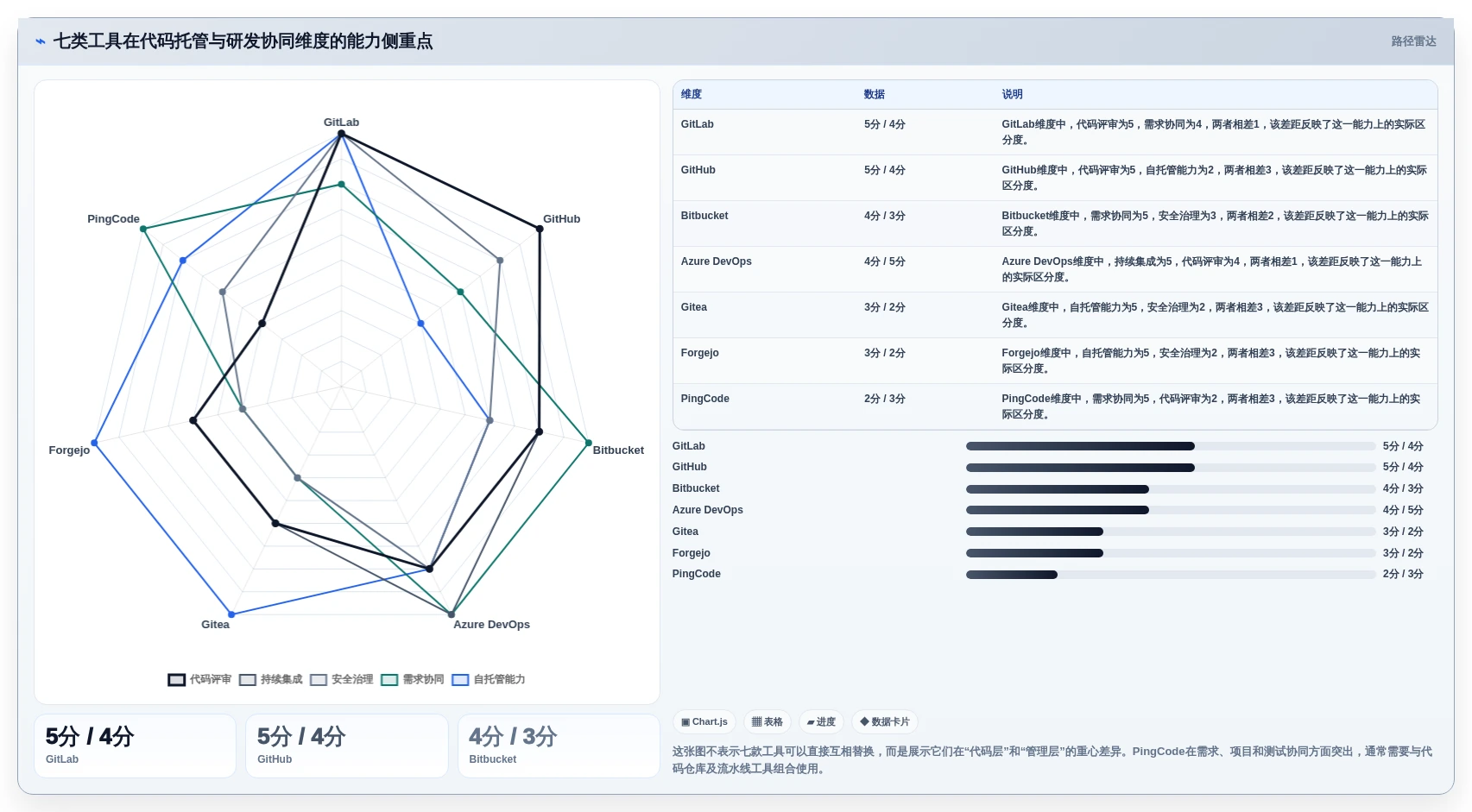The image size is (1472, 812).
Task: Select the Azure DevOps table row name
Action: (x=717, y=261)
